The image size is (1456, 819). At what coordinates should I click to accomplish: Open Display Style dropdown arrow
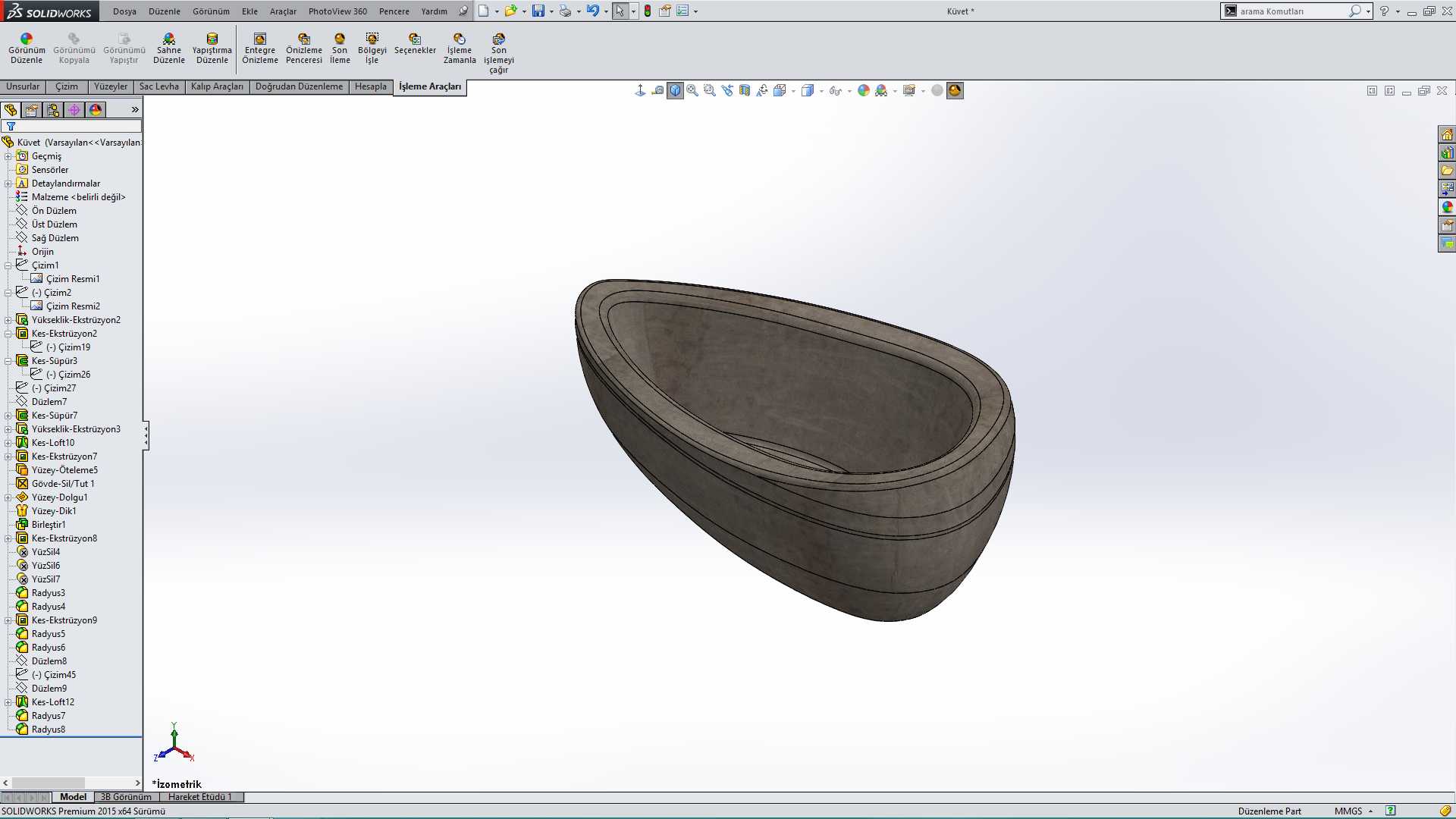[x=821, y=91]
